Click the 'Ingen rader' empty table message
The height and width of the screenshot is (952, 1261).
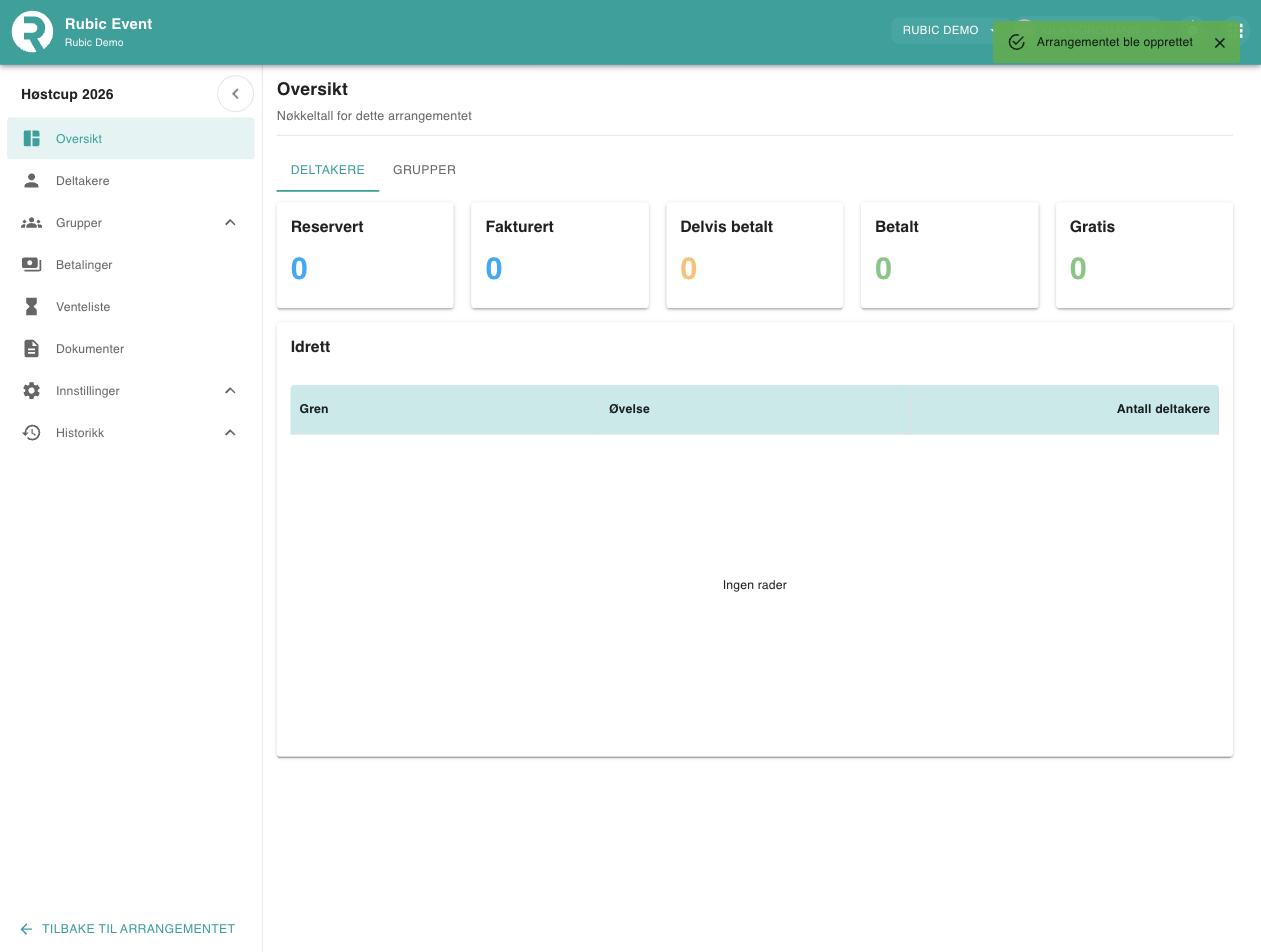tap(755, 585)
